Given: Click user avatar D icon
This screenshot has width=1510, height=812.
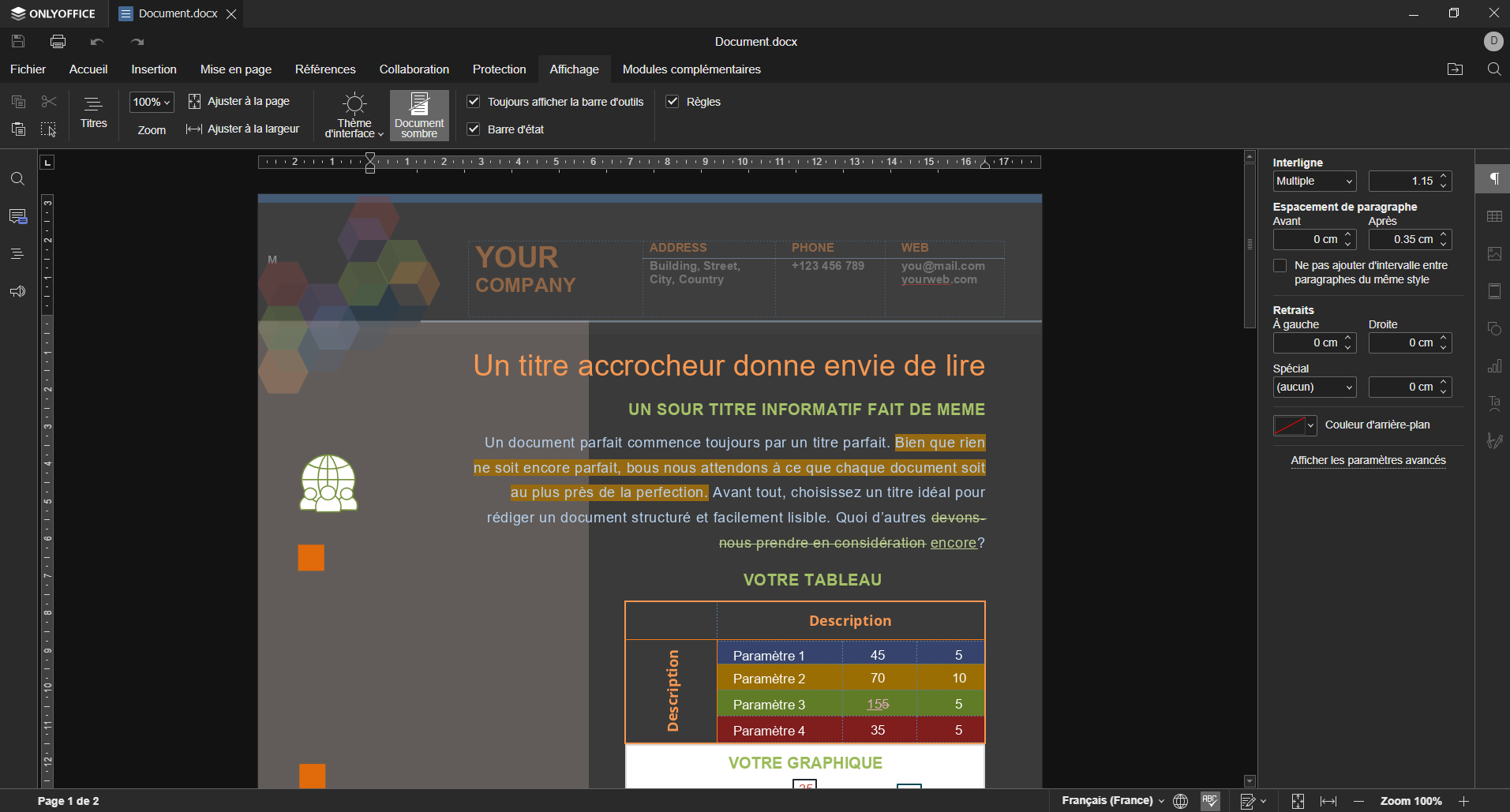Looking at the screenshot, I should click(1493, 41).
